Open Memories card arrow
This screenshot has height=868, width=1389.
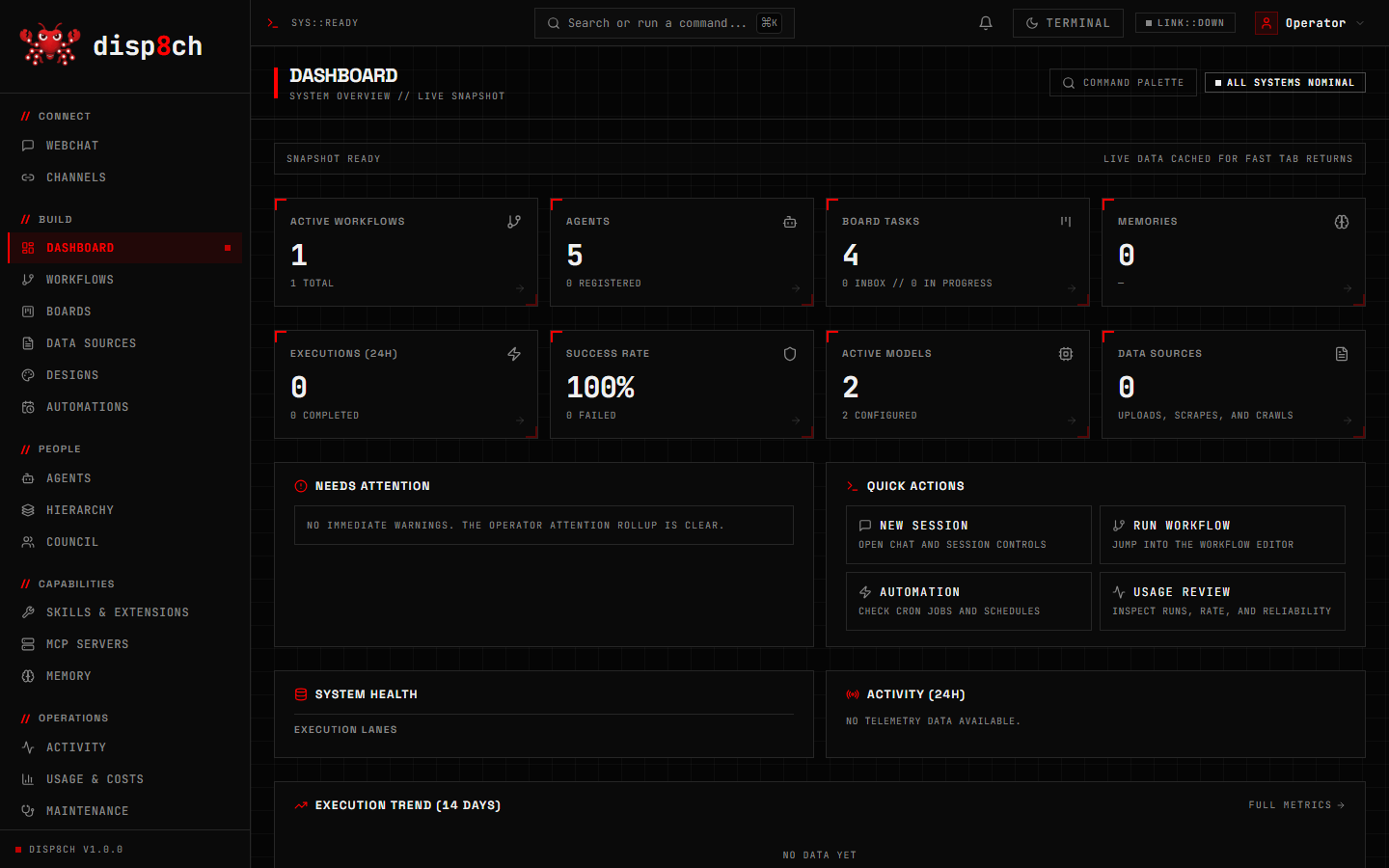(1348, 287)
